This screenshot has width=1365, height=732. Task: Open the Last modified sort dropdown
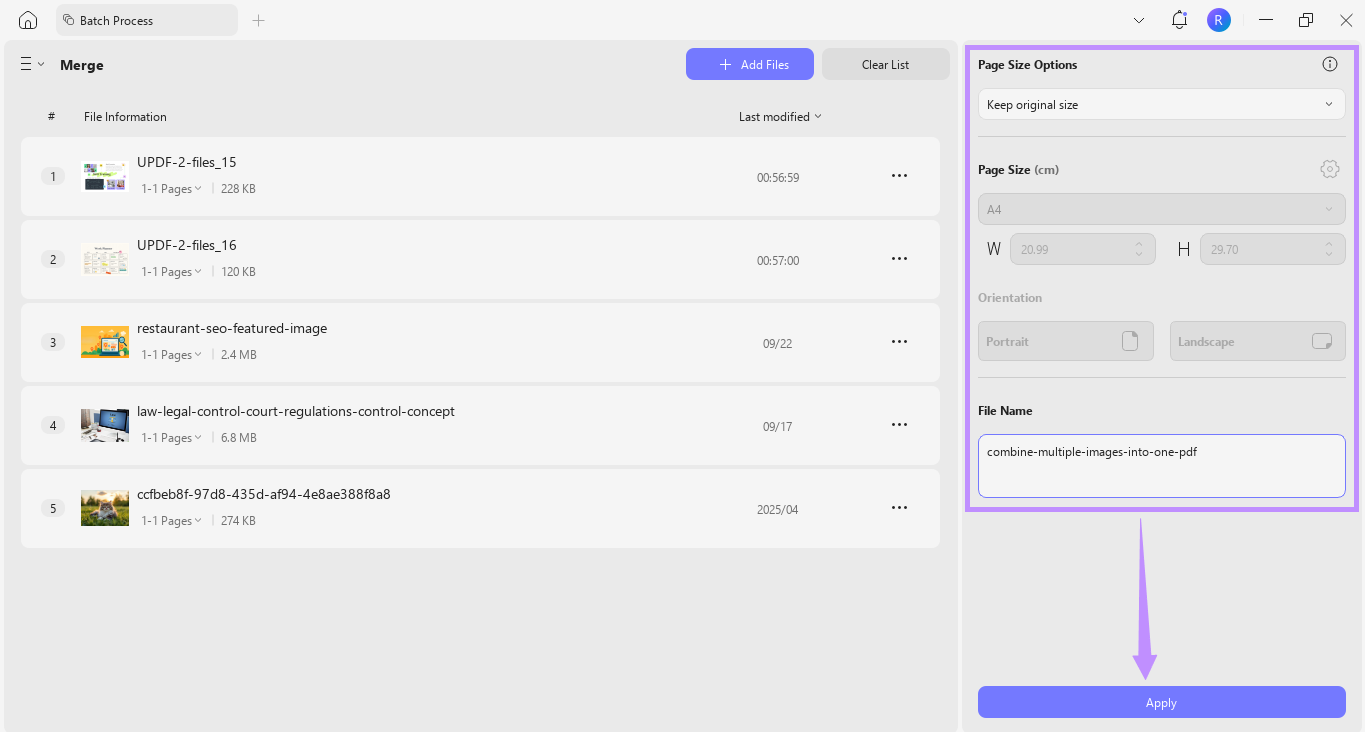(x=779, y=116)
